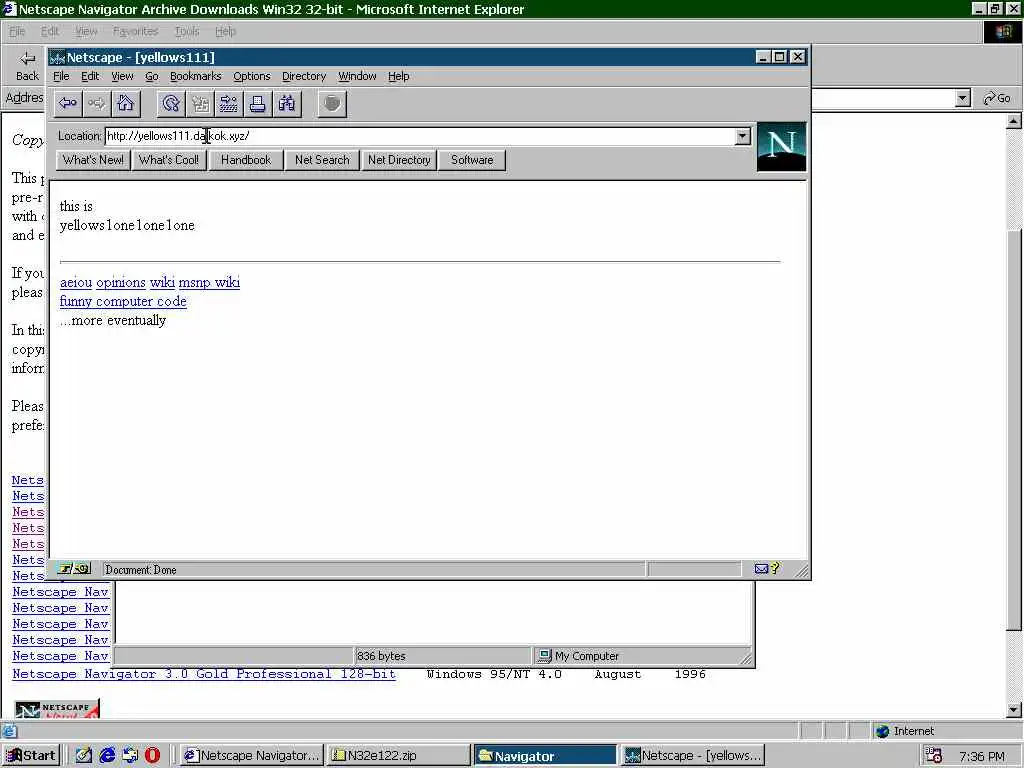This screenshot has height=768, width=1024.
Task: Open the Location history dropdown arrow
Action: [743, 136]
